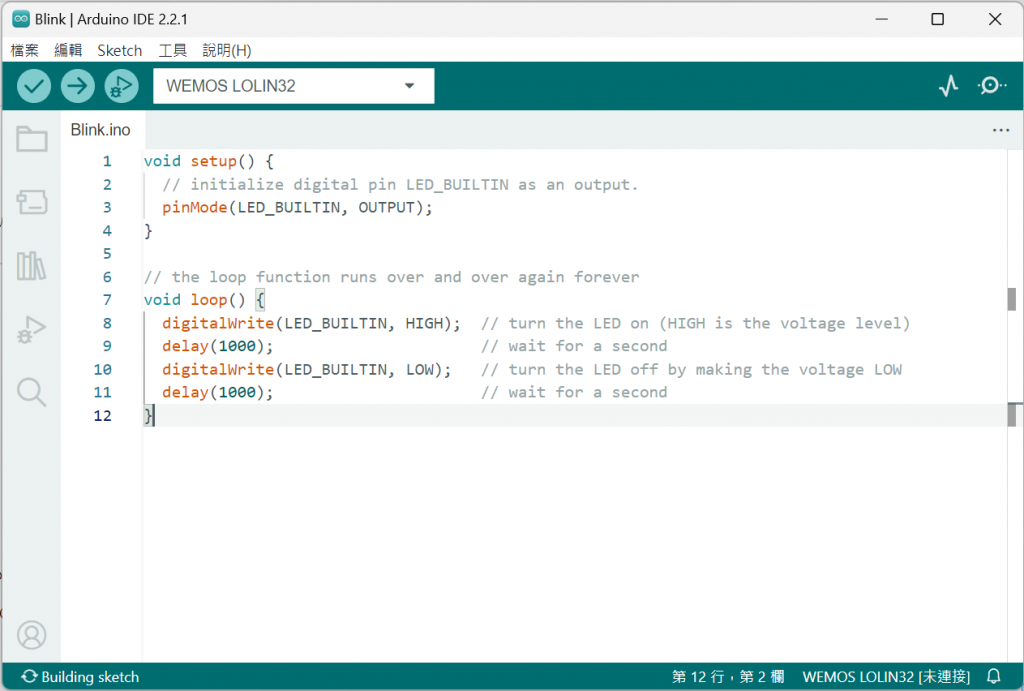Screen dimensions: 1024x691
Task: Click 'delay' on line 9
Action: [x=185, y=346]
